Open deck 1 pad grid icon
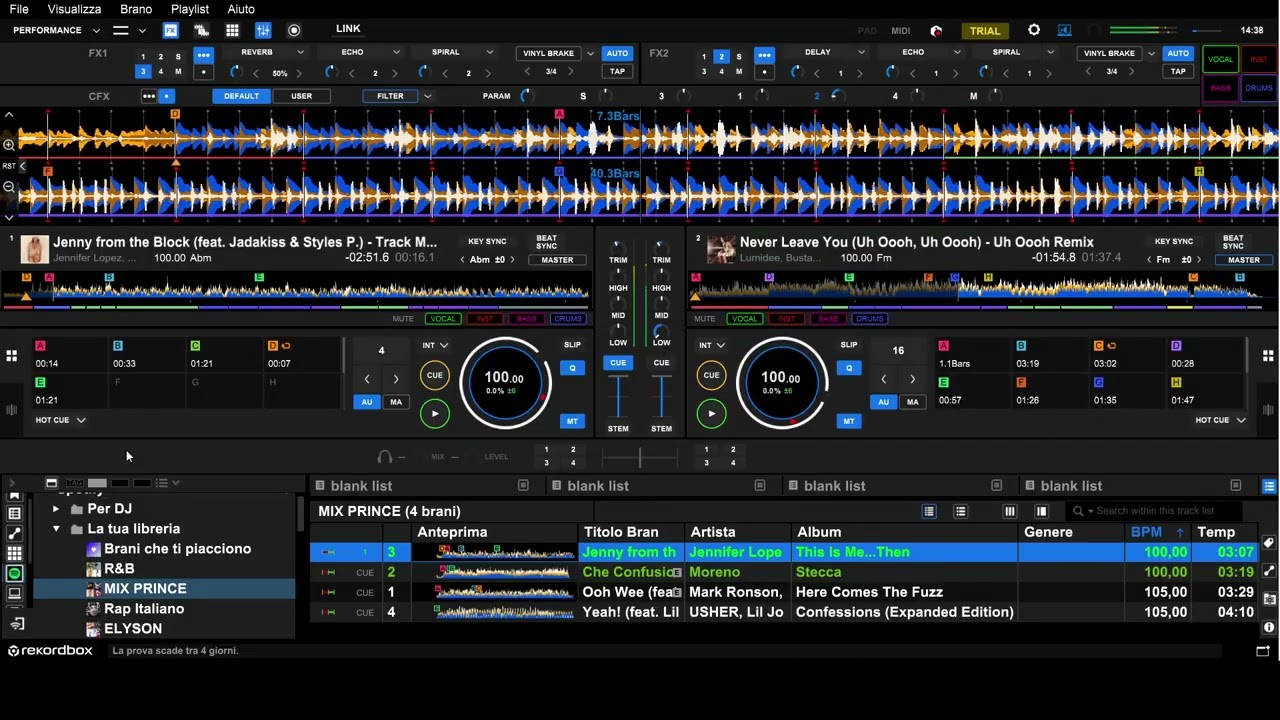1280x720 pixels. point(11,356)
